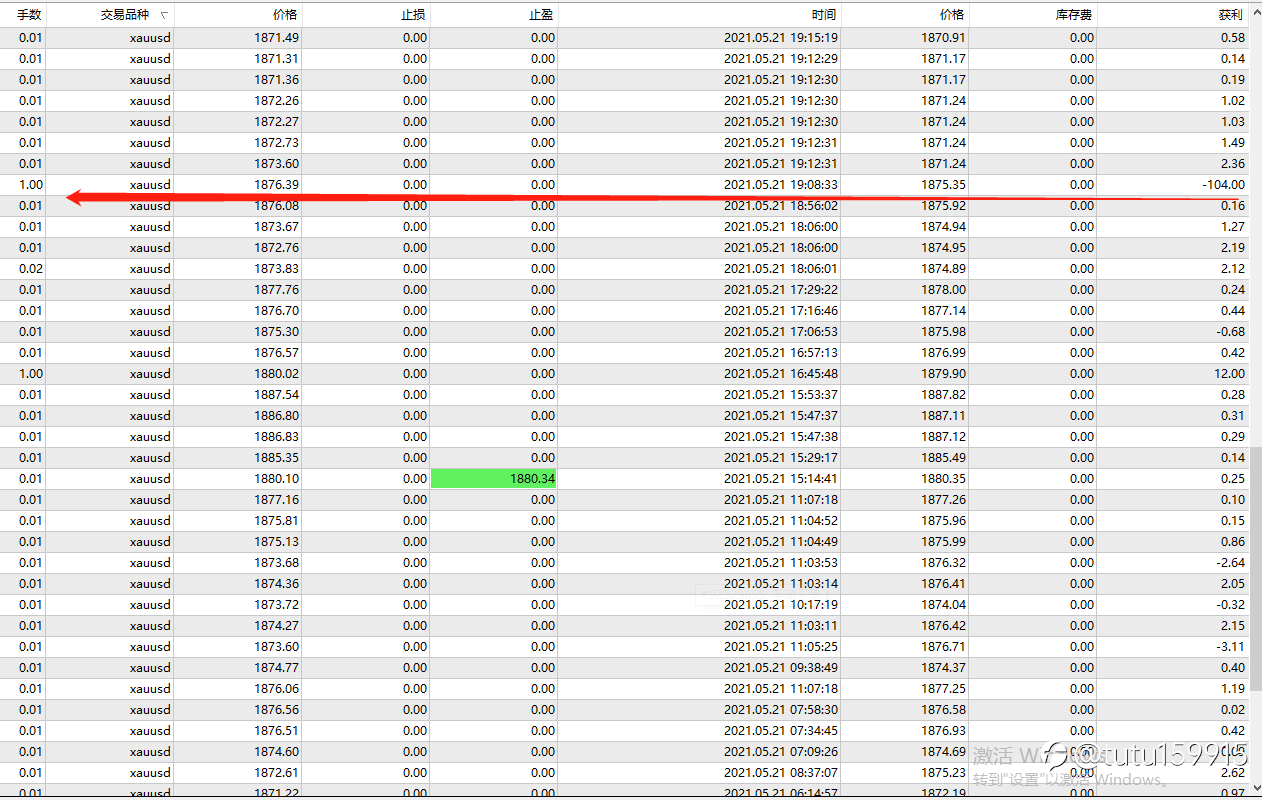1262x800 pixels.
Task: Select the time 2021.05.21 16:45:48
Action: pyautogui.click(x=781, y=374)
